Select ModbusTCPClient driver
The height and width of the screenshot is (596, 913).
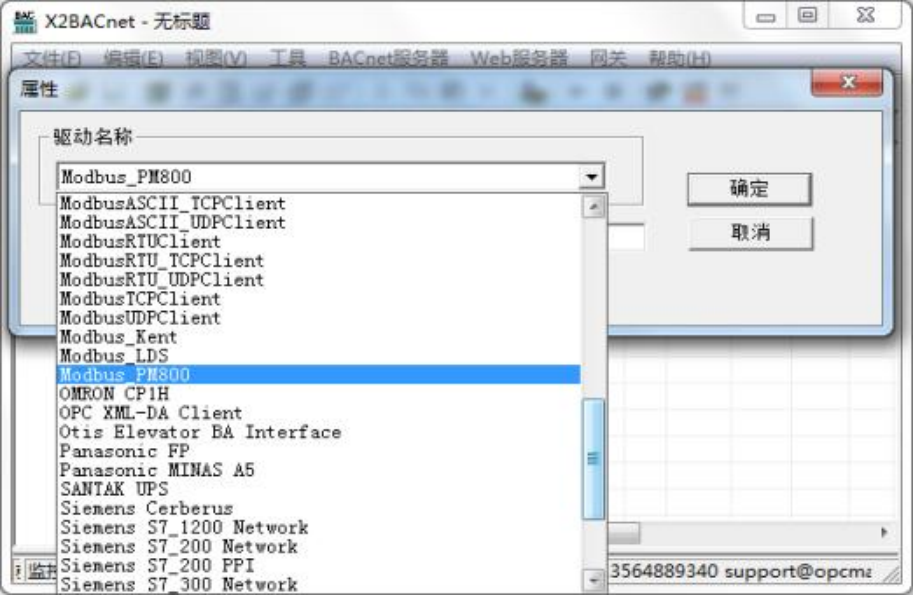[x=319, y=299]
